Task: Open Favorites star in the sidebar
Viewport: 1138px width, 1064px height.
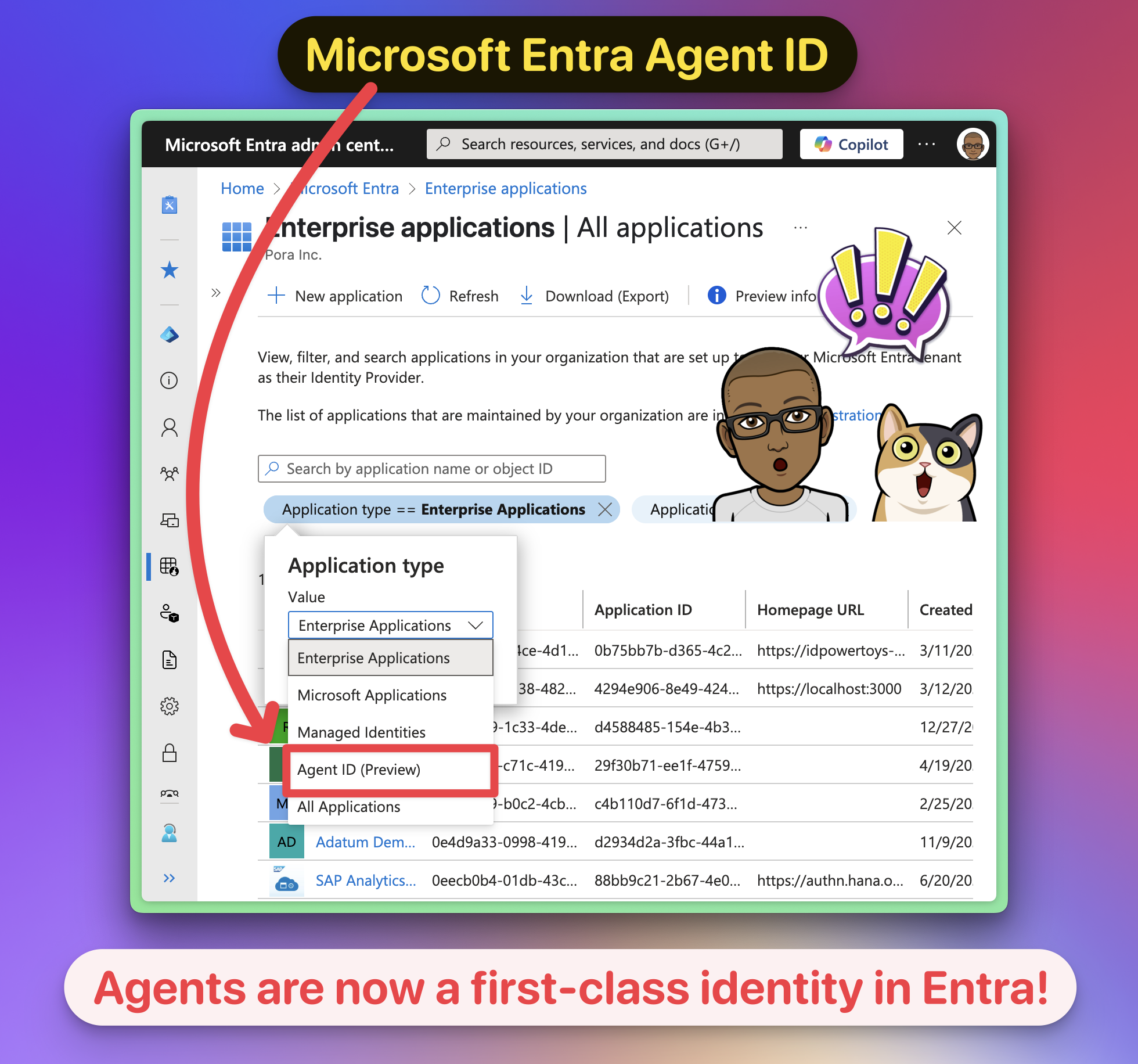Action: (170, 270)
